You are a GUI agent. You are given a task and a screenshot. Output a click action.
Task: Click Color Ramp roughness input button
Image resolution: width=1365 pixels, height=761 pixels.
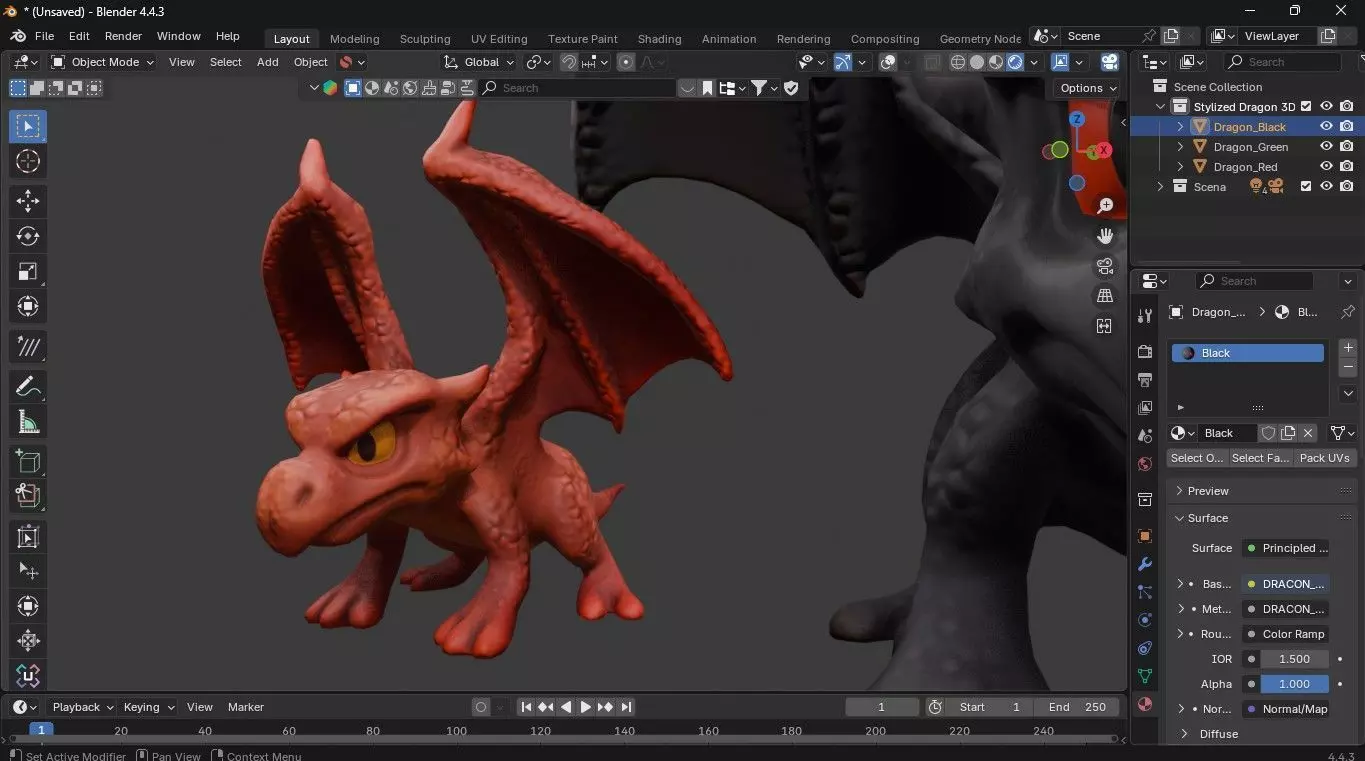pyautogui.click(x=1286, y=634)
